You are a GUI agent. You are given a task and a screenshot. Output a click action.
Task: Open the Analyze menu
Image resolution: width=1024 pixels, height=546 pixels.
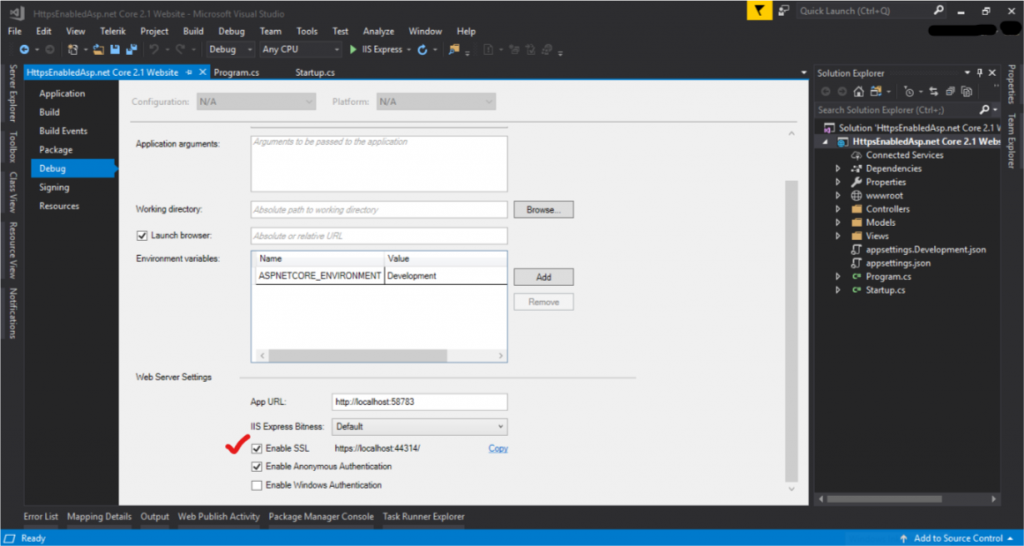pyautogui.click(x=378, y=31)
